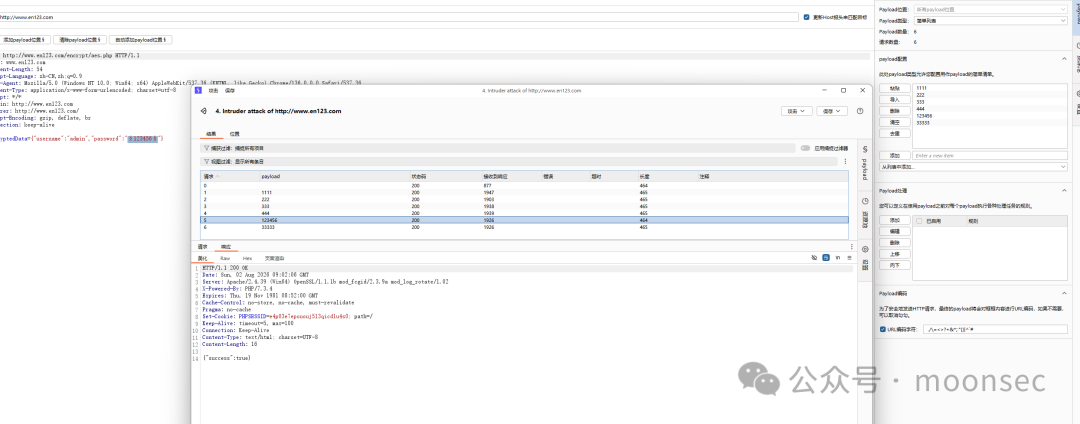This screenshot has width=1080, height=424.
Task: Collapse the Payload encoding section
Action: [1063, 293]
